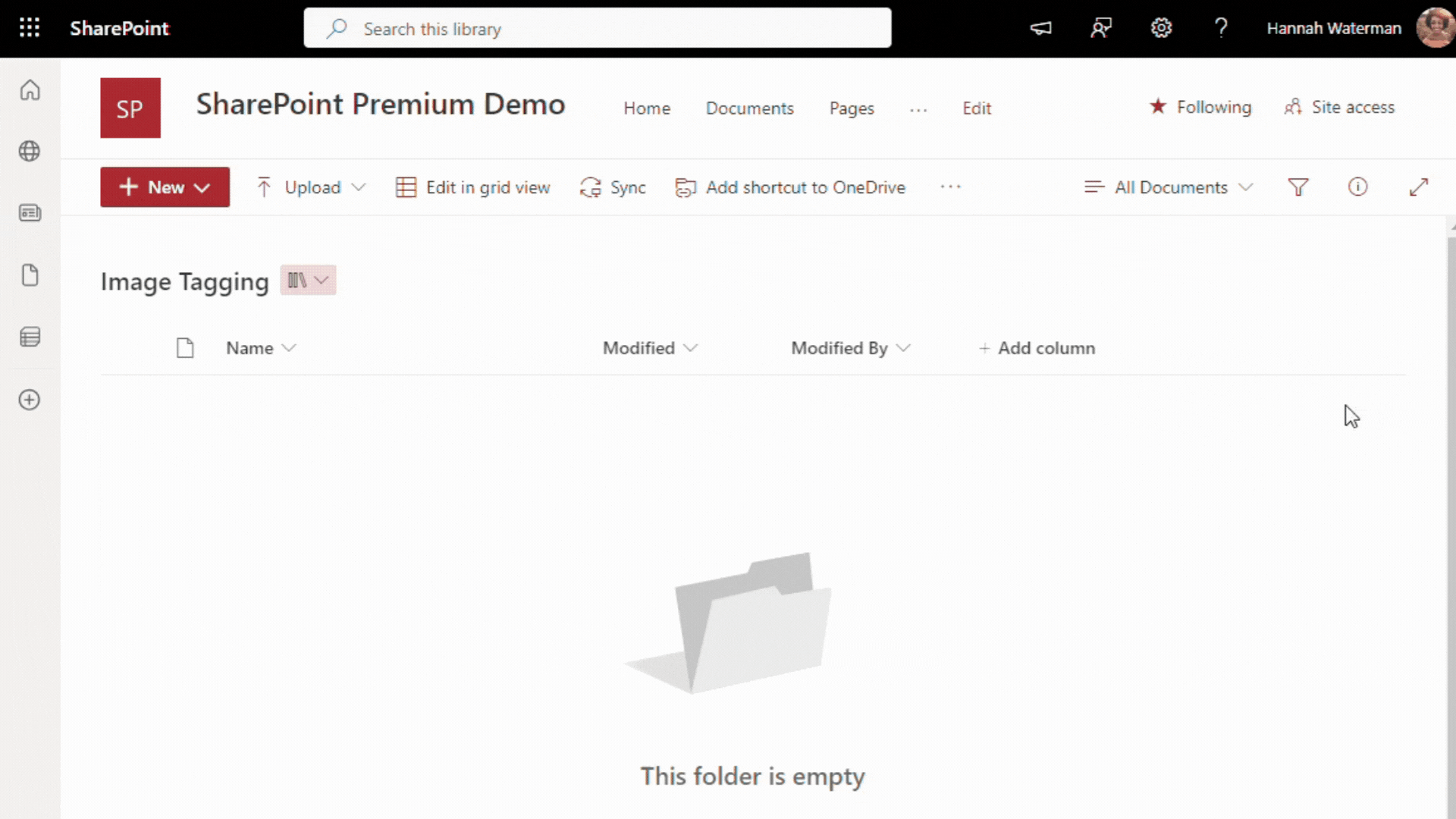Viewport: 1456px width, 819px height.
Task: Open the global sites icon in sidebar
Action: coord(30,151)
